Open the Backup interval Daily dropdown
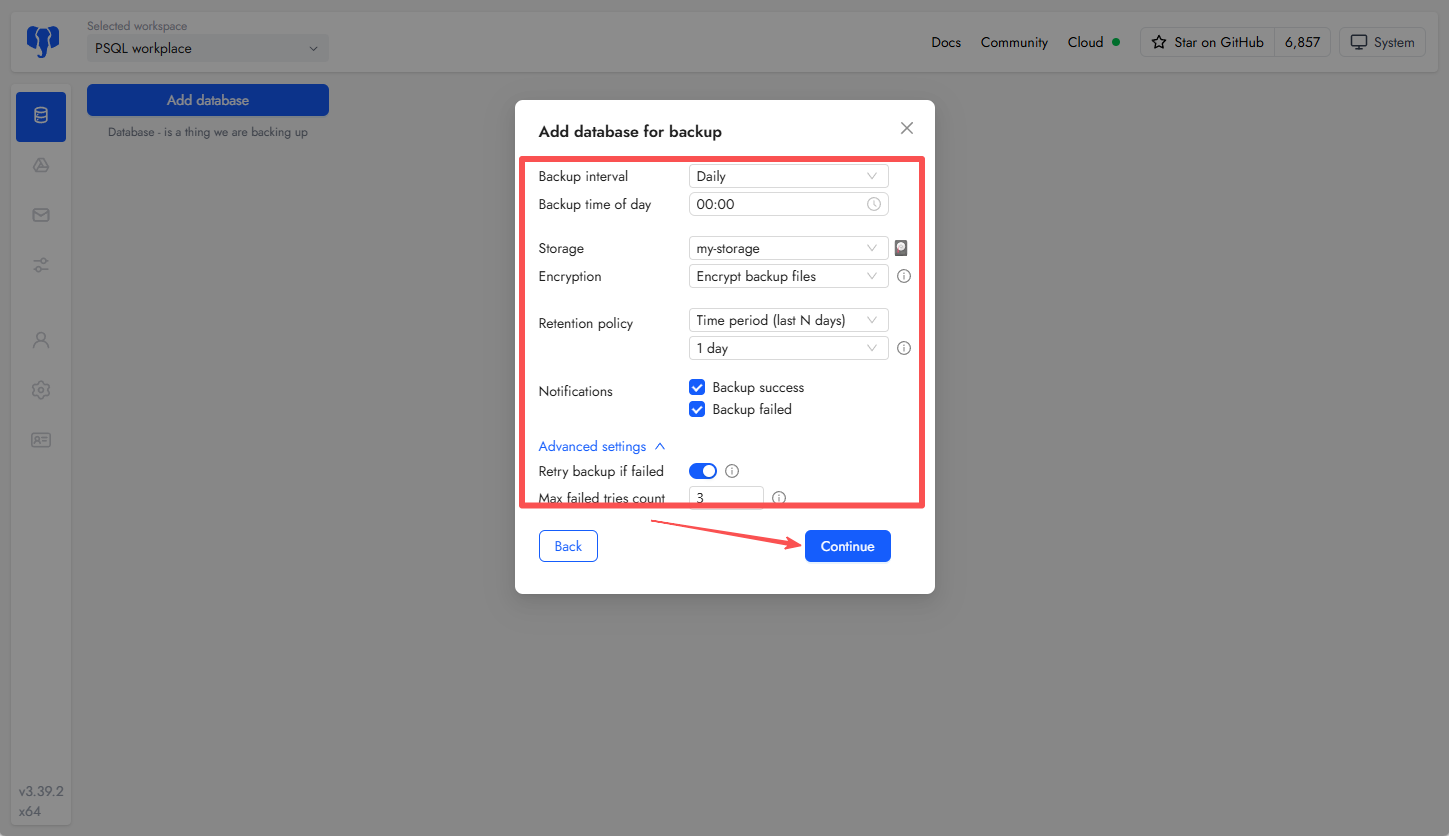Viewport: 1449px width, 836px height. click(x=789, y=176)
